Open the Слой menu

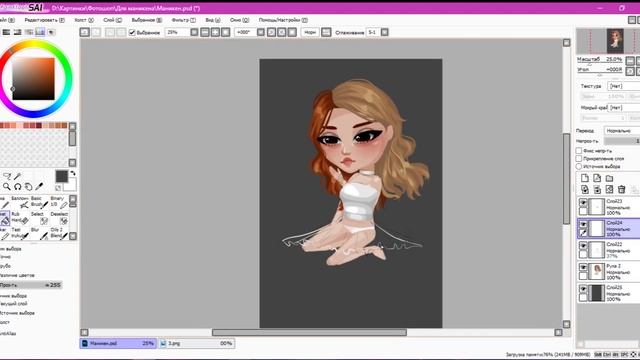[x=112, y=20]
